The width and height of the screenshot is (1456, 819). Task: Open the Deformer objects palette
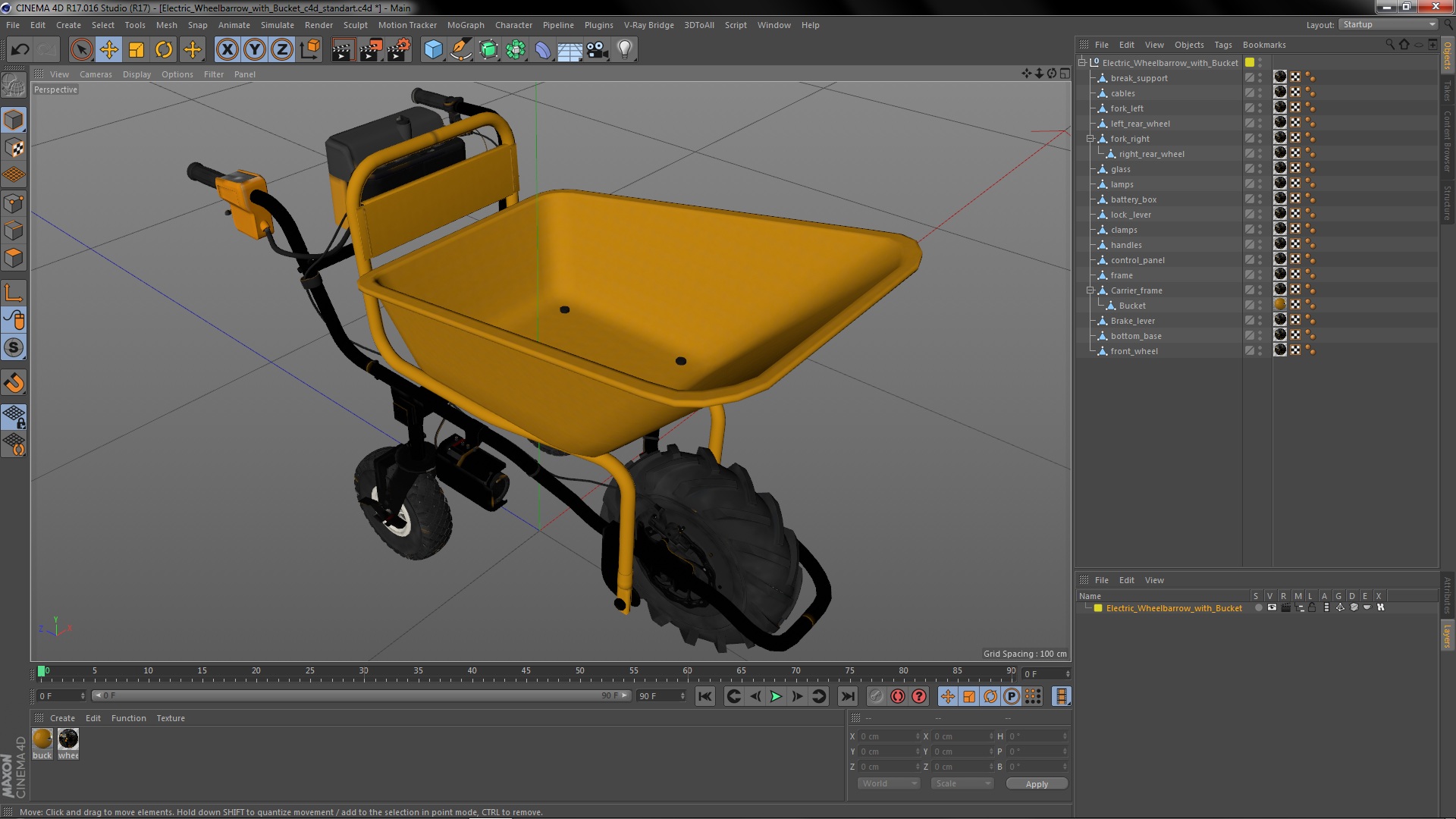pos(543,50)
